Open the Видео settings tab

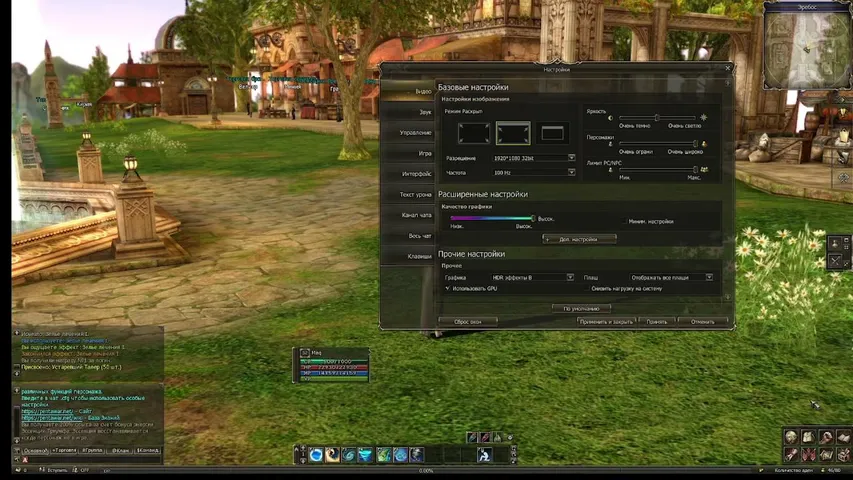(x=407, y=91)
